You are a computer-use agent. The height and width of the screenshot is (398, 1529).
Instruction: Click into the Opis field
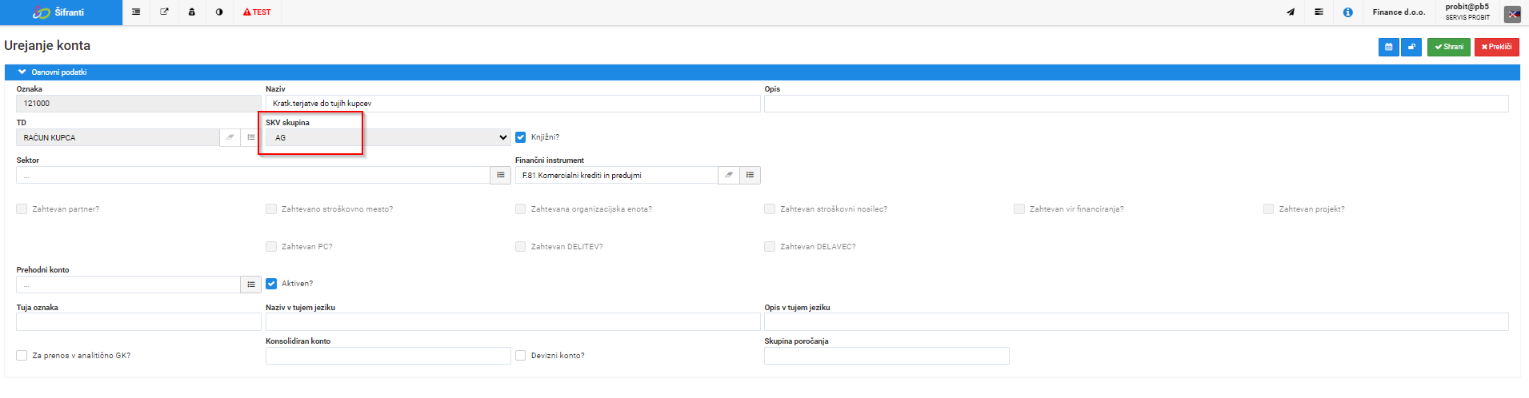click(1136, 103)
